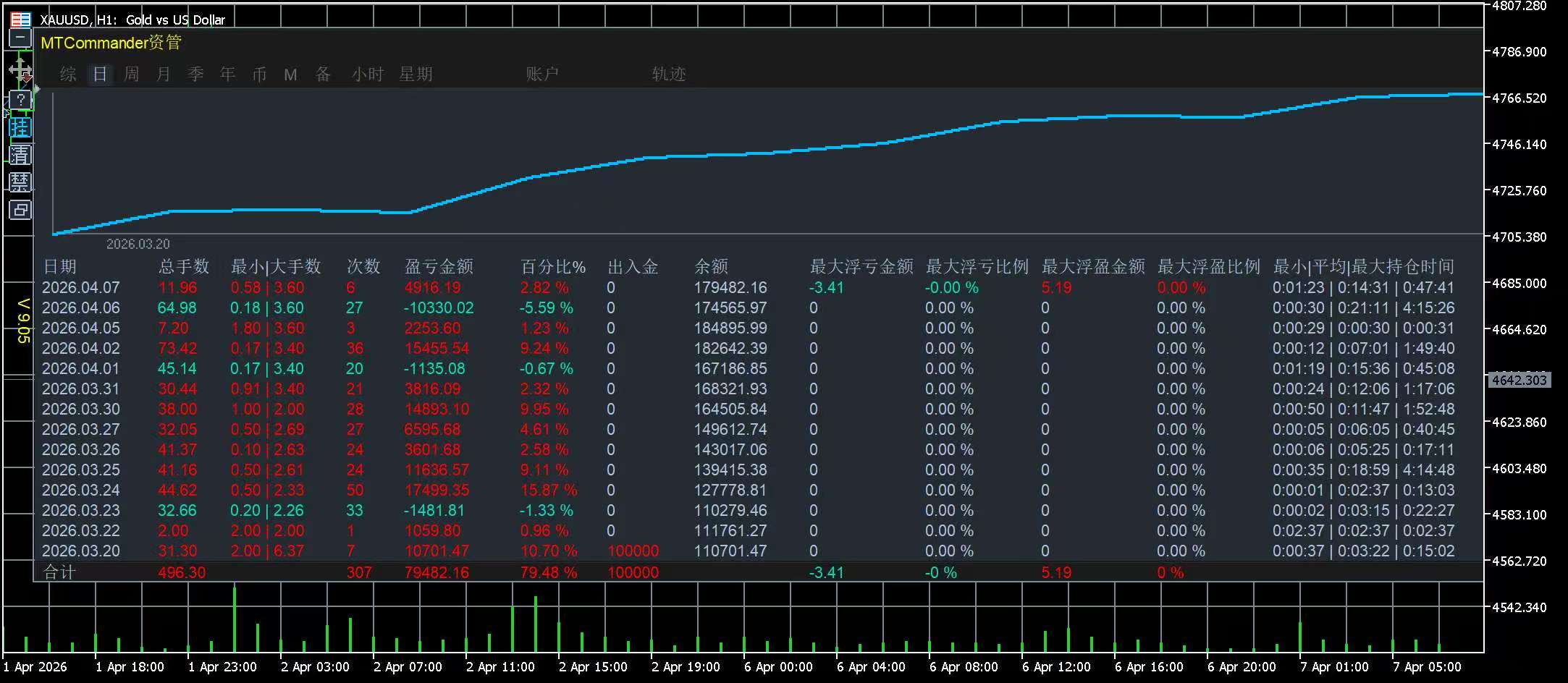Select the 星期 weekday tab

click(416, 74)
